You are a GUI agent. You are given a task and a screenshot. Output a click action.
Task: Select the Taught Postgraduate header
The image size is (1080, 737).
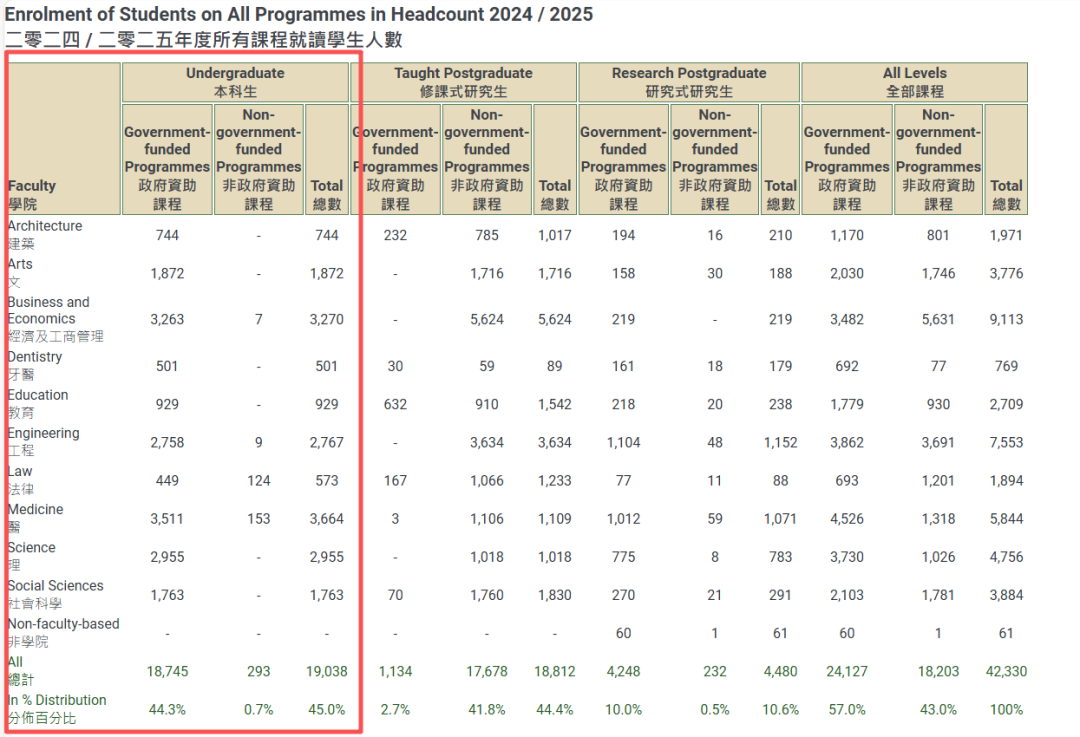[464, 81]
